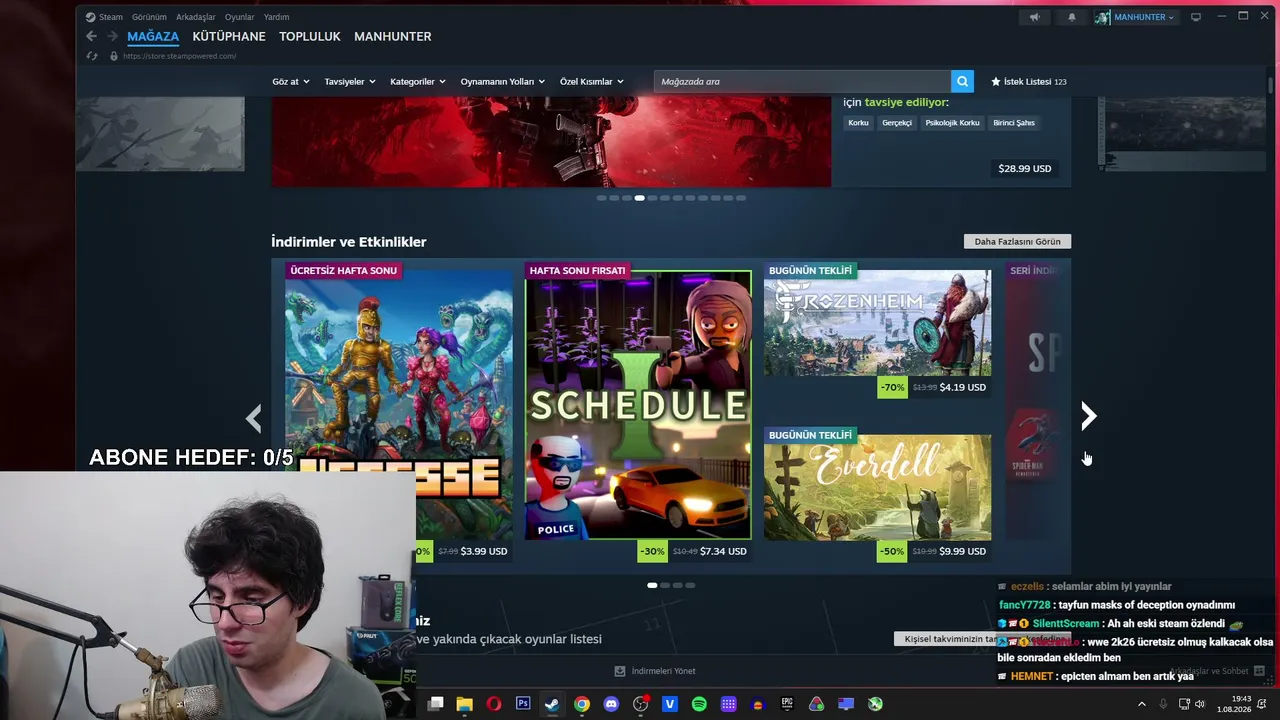
Task: Open the Schedule I weekend deal card
Action: 638,405
